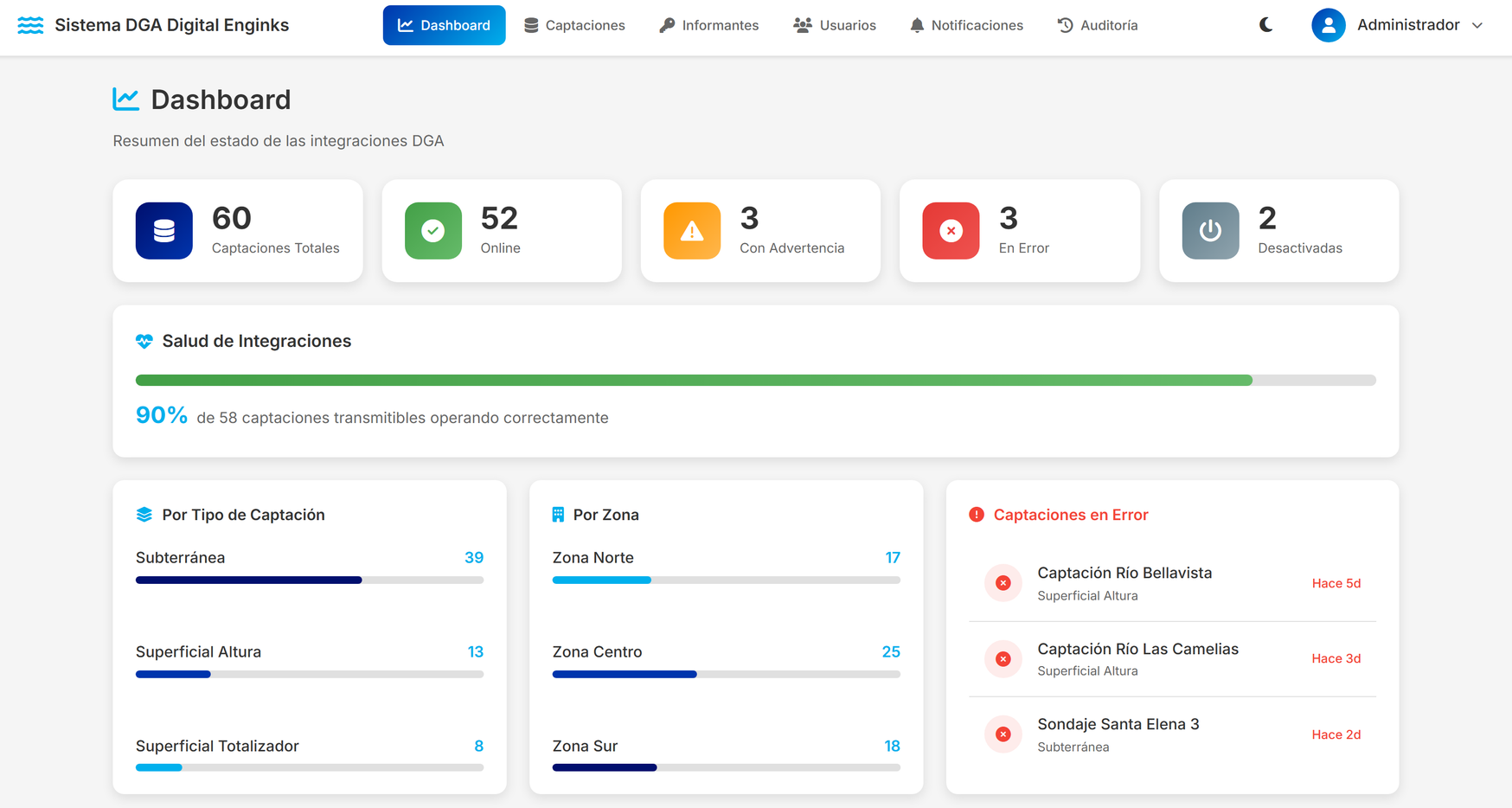Click the blue database Captaciones Totales icon
Viewport: 1512px width, 808px height.
pos(164,231)
